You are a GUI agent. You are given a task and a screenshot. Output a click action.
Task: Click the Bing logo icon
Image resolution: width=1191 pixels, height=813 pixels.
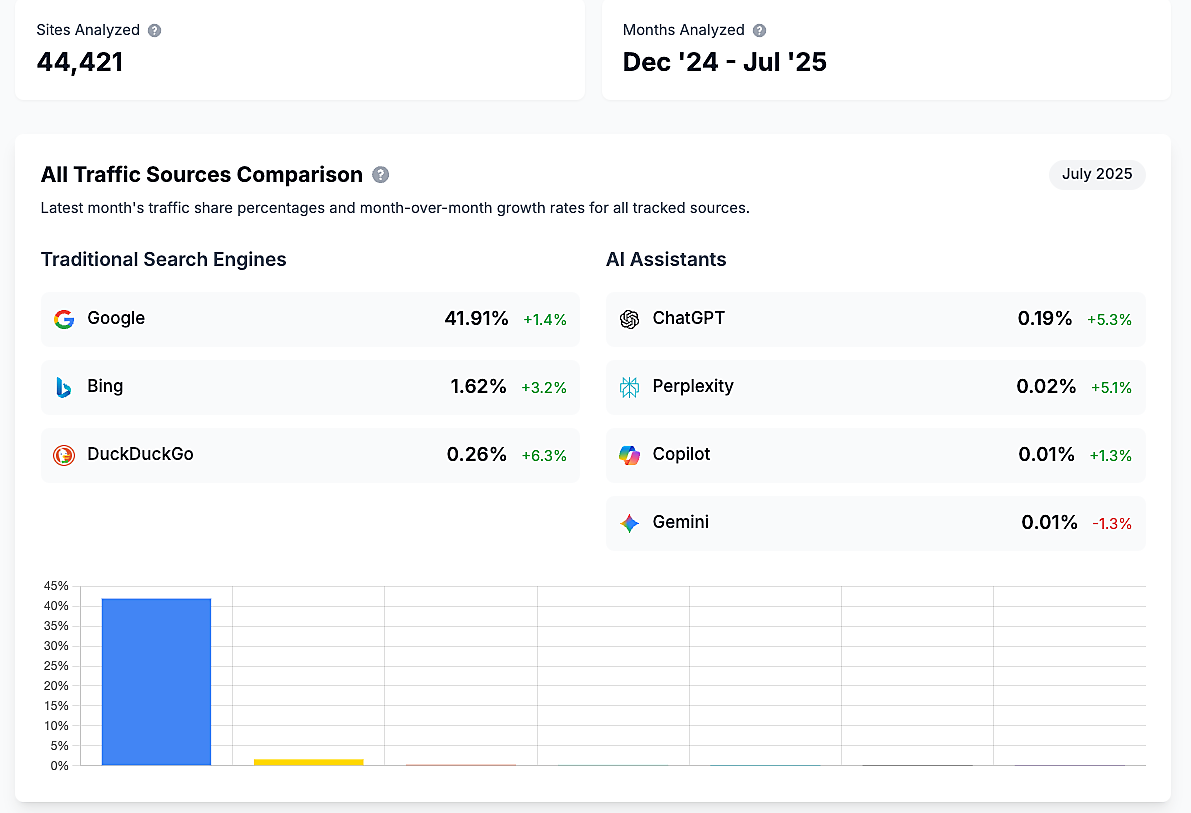coord(64,387)
